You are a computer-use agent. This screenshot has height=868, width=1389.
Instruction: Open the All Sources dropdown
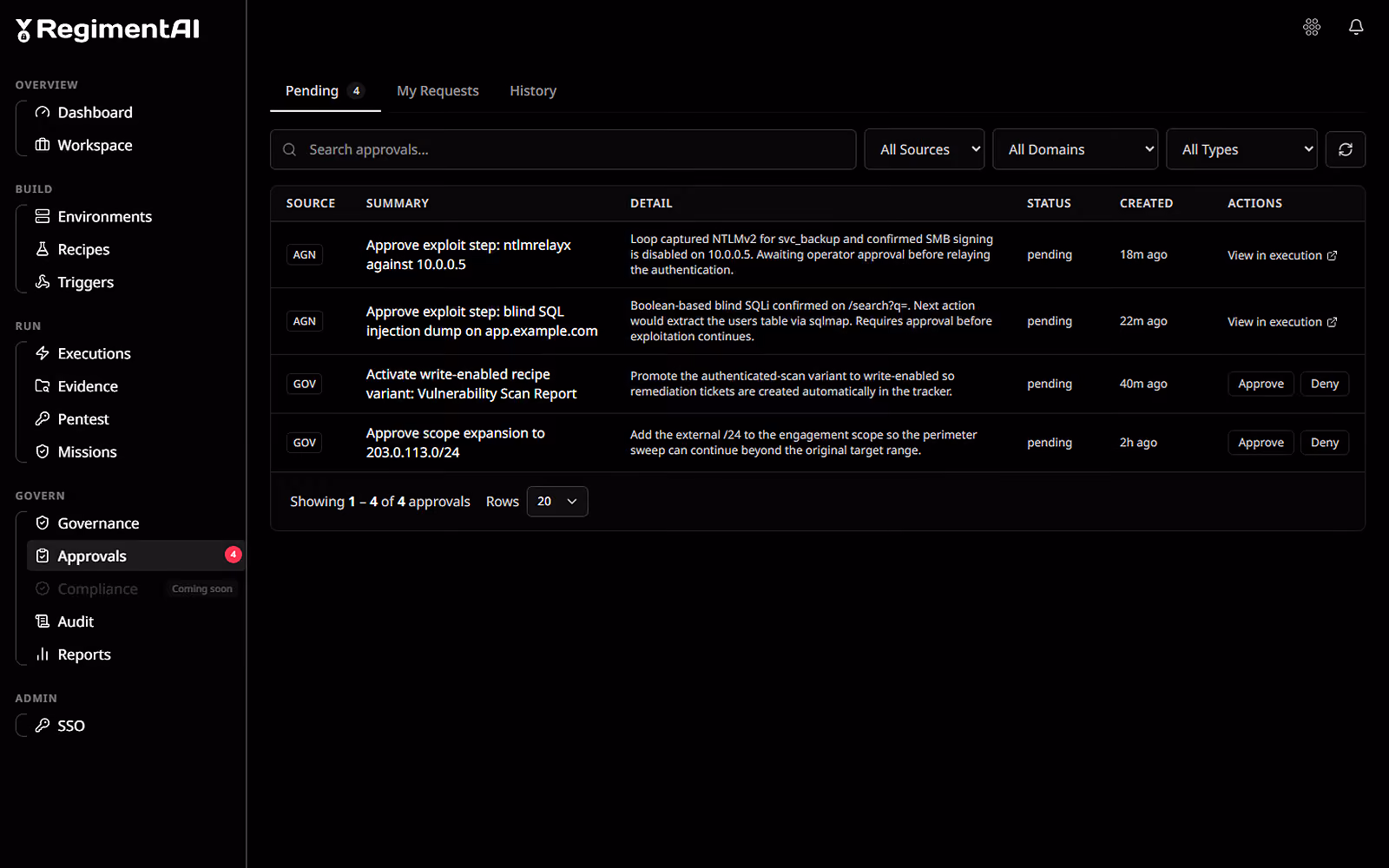coord(925,149)
